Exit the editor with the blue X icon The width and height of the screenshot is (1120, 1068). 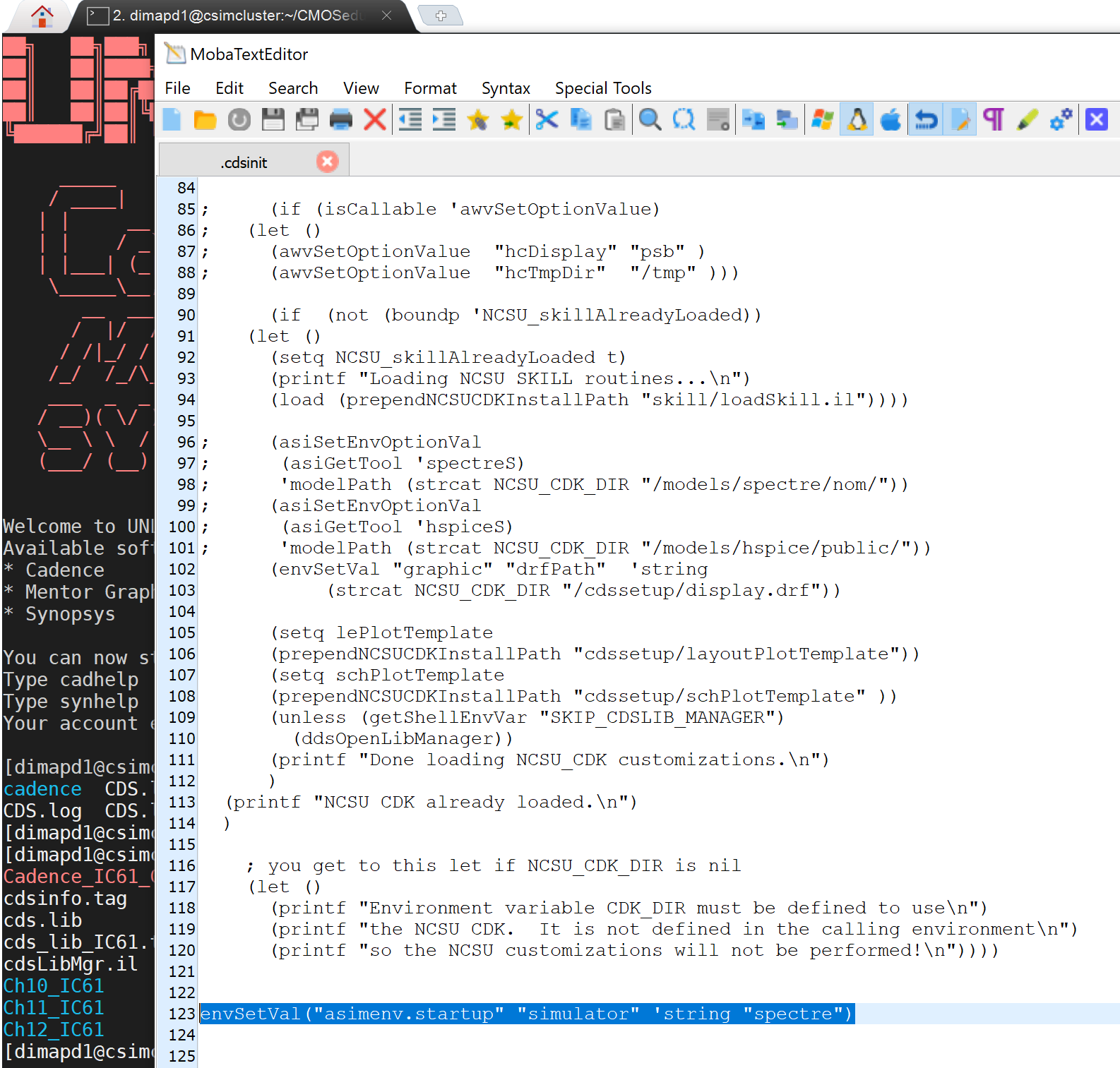click(x=1097, y=120)
